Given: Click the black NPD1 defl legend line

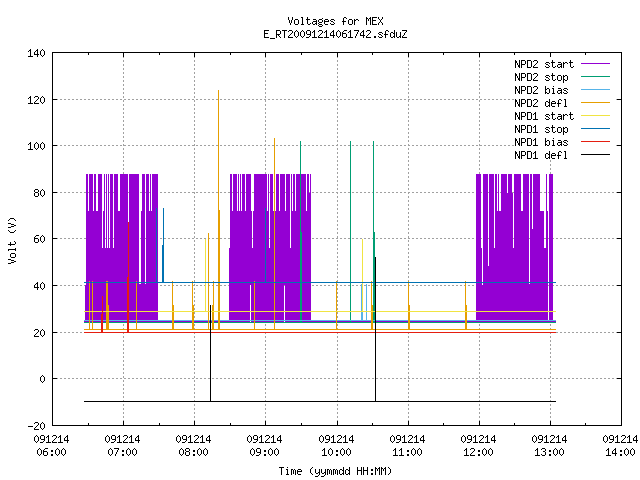Looking at the screenshot, I should click(596, 155).
